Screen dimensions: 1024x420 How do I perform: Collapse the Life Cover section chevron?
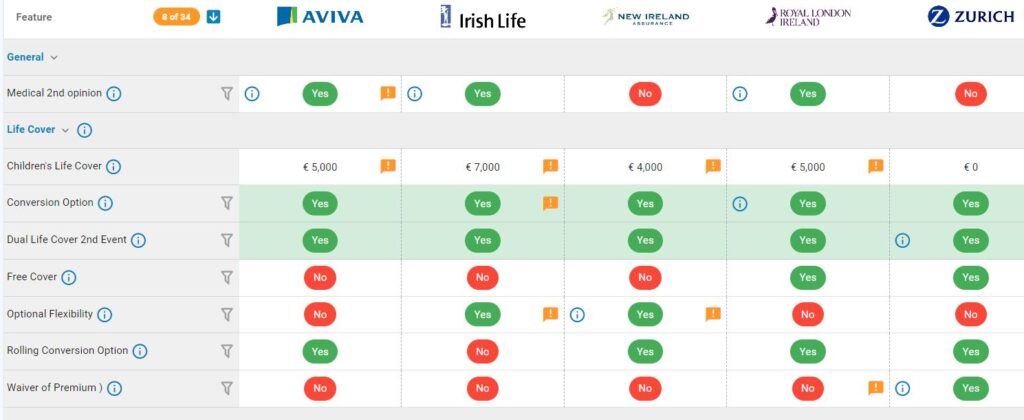tap(65, 130)
